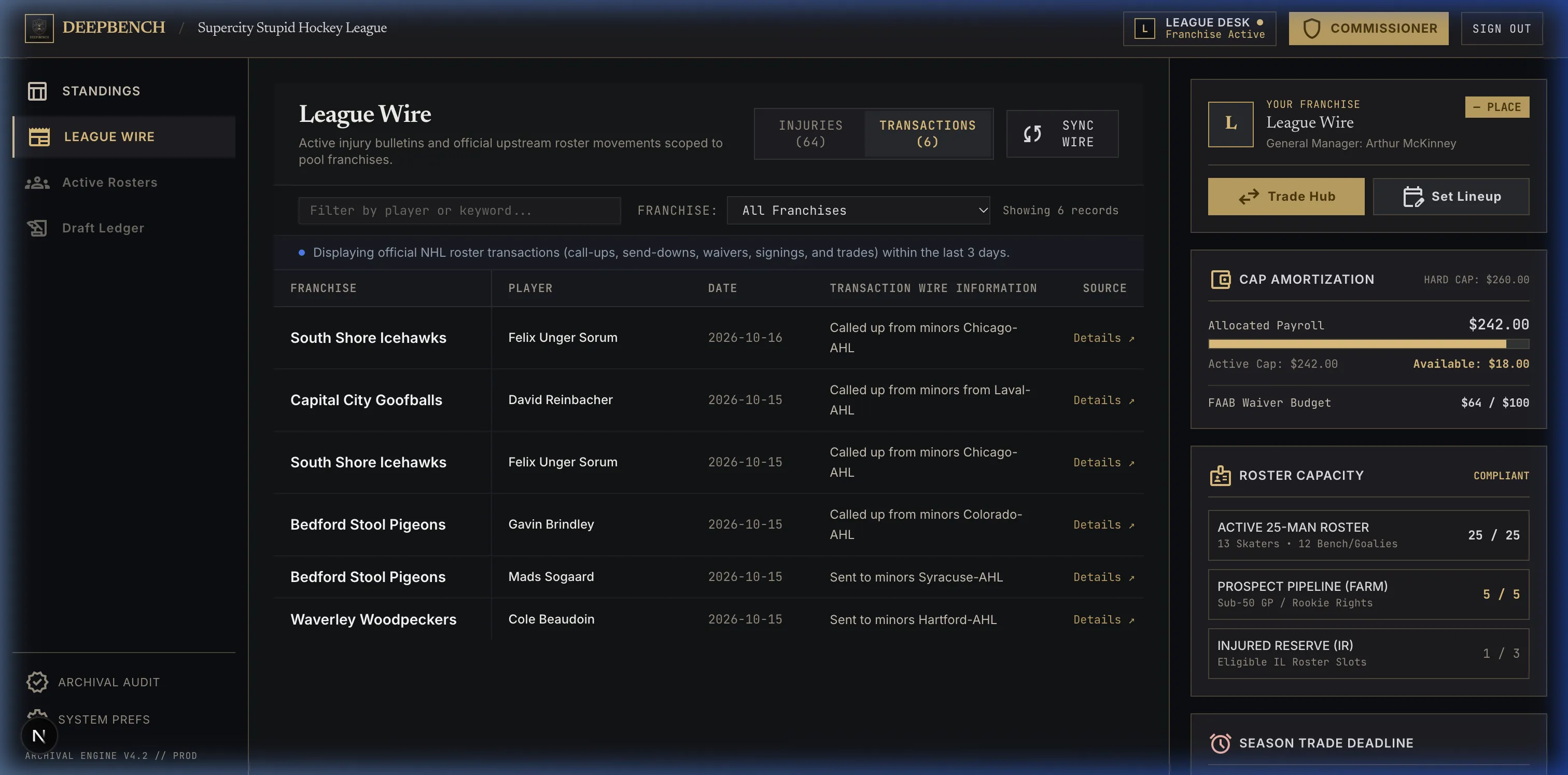Click the League Desk L avatar
Image resolution: width=1568 pixels, height=775 pixels.
point(1144,29)
